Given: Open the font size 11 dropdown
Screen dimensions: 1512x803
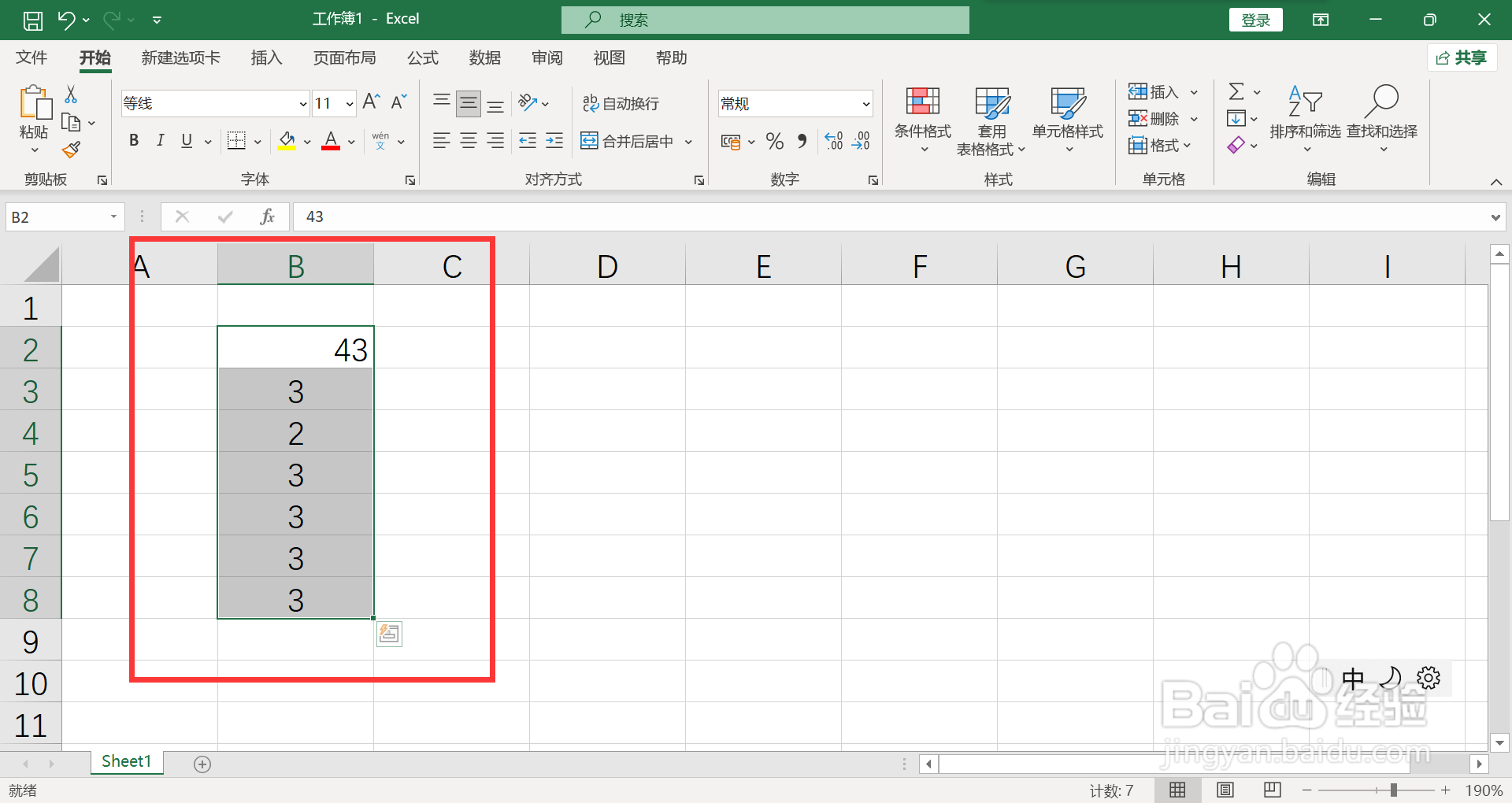Looking at the screenshot, I should click(349, 104).
